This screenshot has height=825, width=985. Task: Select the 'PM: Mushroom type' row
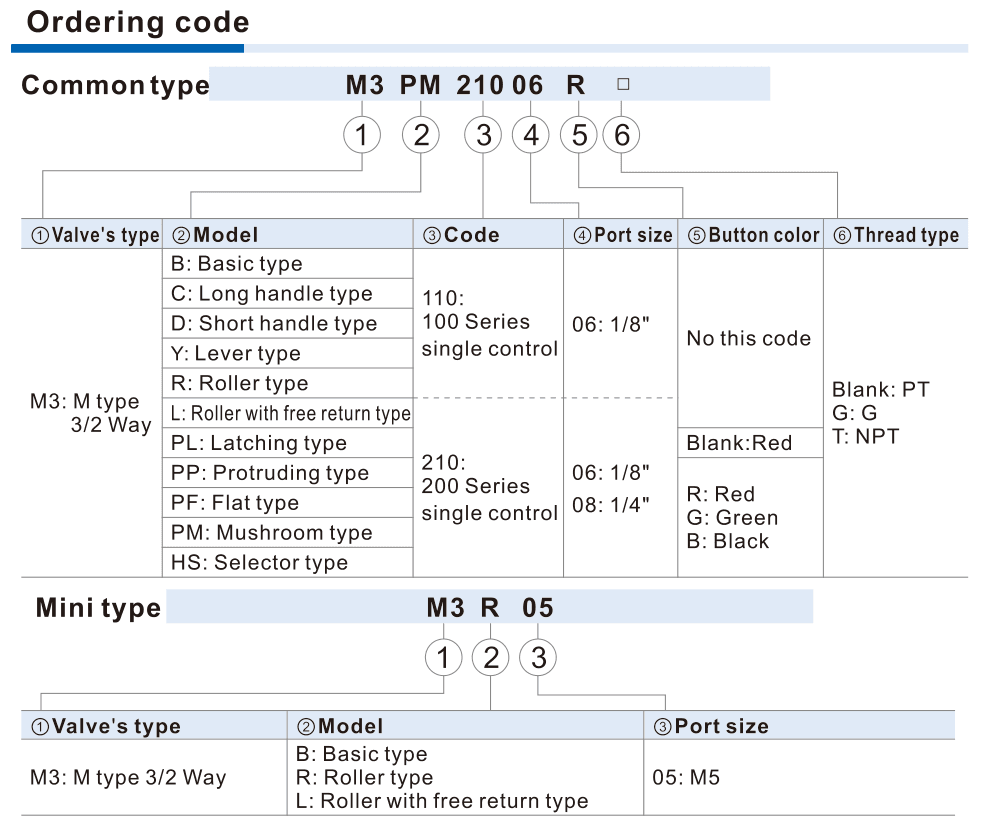point(288,533)
